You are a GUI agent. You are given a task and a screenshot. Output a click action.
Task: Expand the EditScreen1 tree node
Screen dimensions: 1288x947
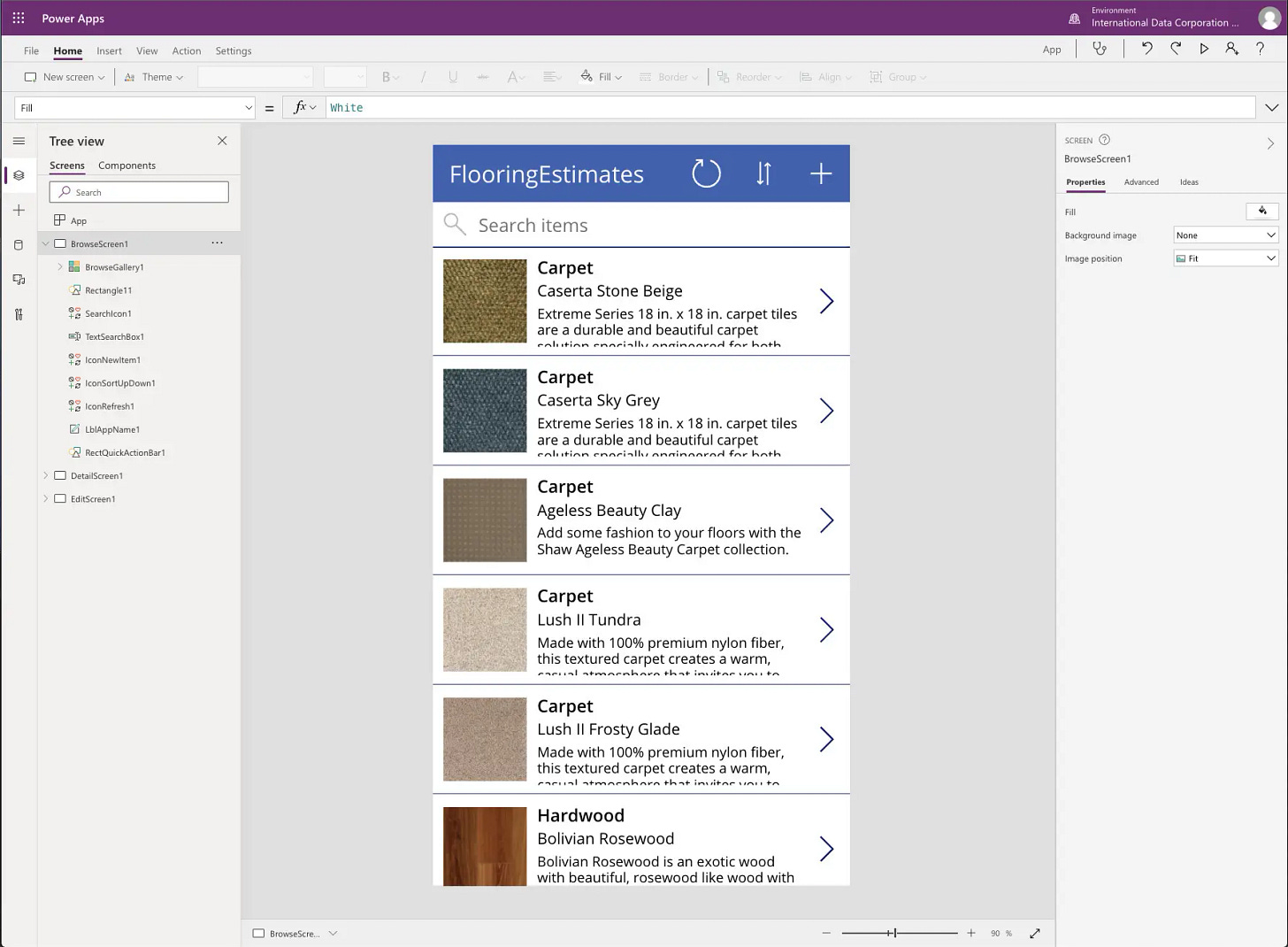(x=46, y=498)
